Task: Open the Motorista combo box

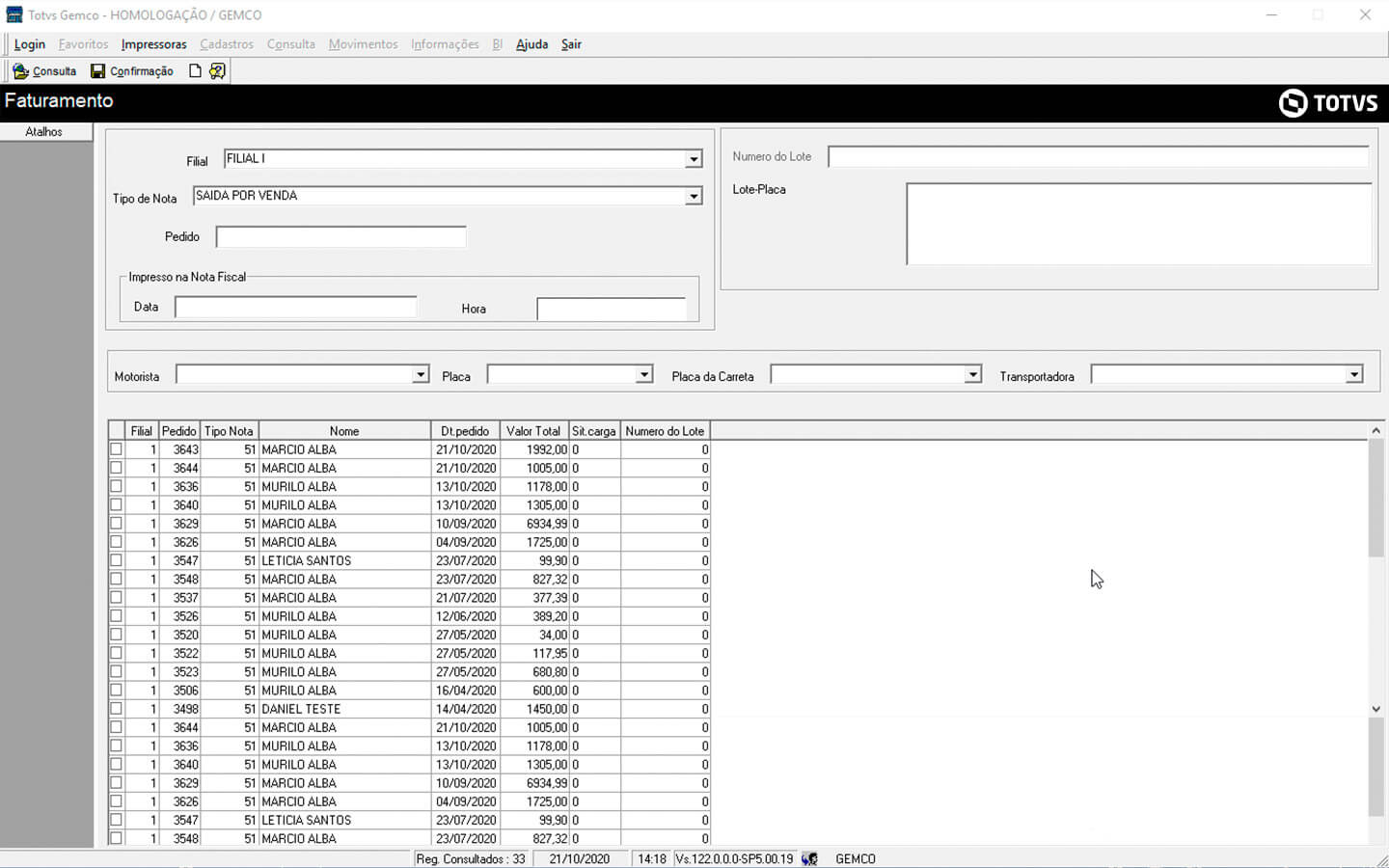Action: 420,375
